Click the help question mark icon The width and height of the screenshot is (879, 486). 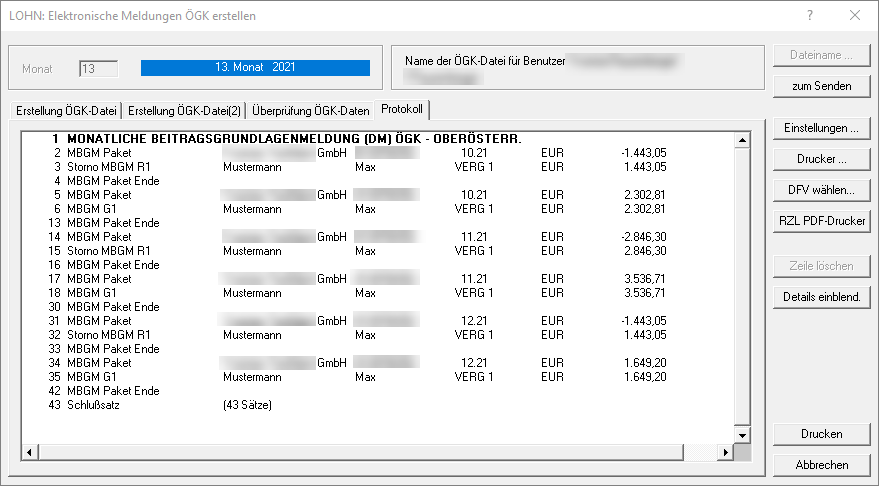[810, 15]
